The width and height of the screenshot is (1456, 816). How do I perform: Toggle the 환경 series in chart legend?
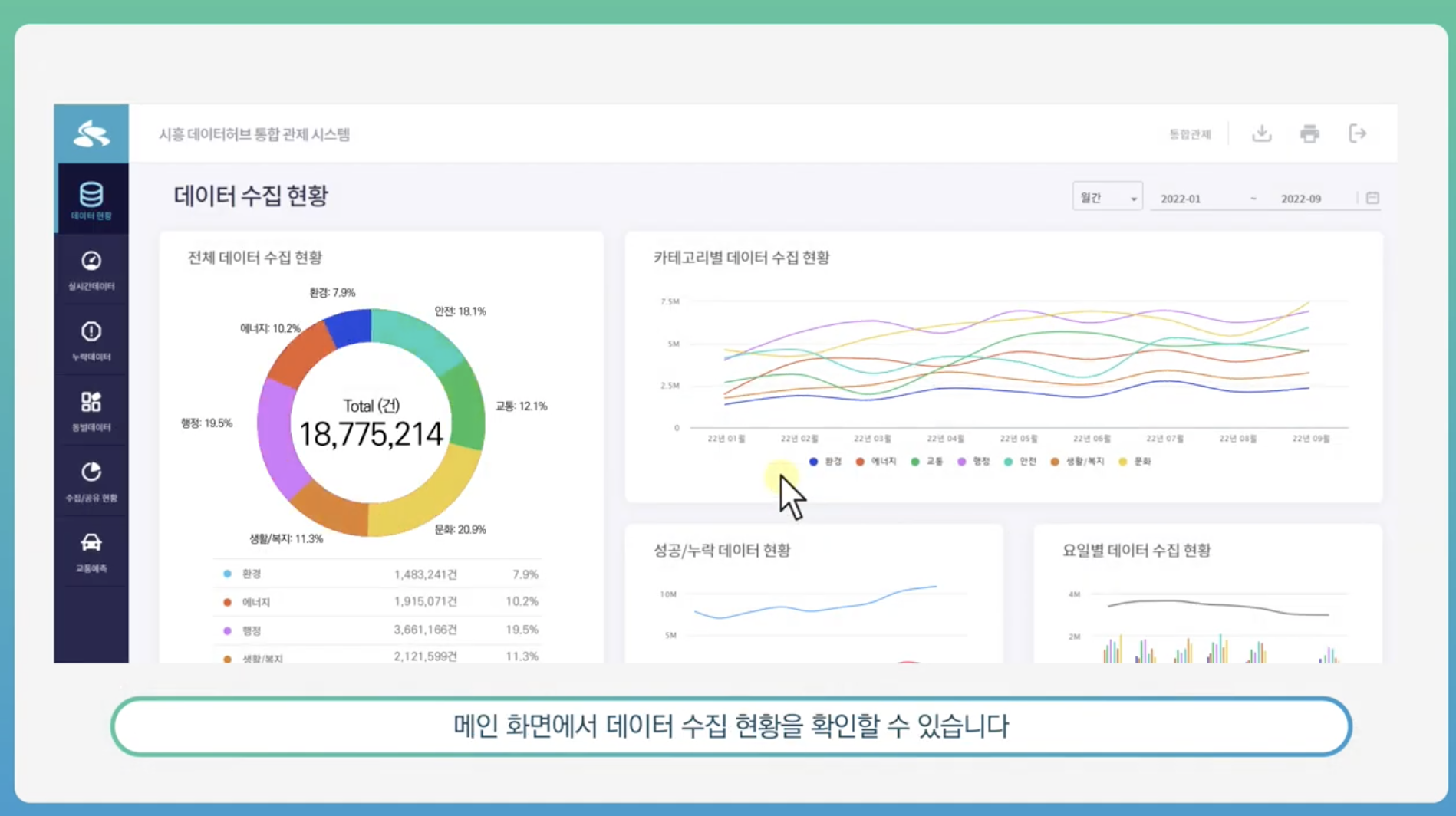[825, 462]
